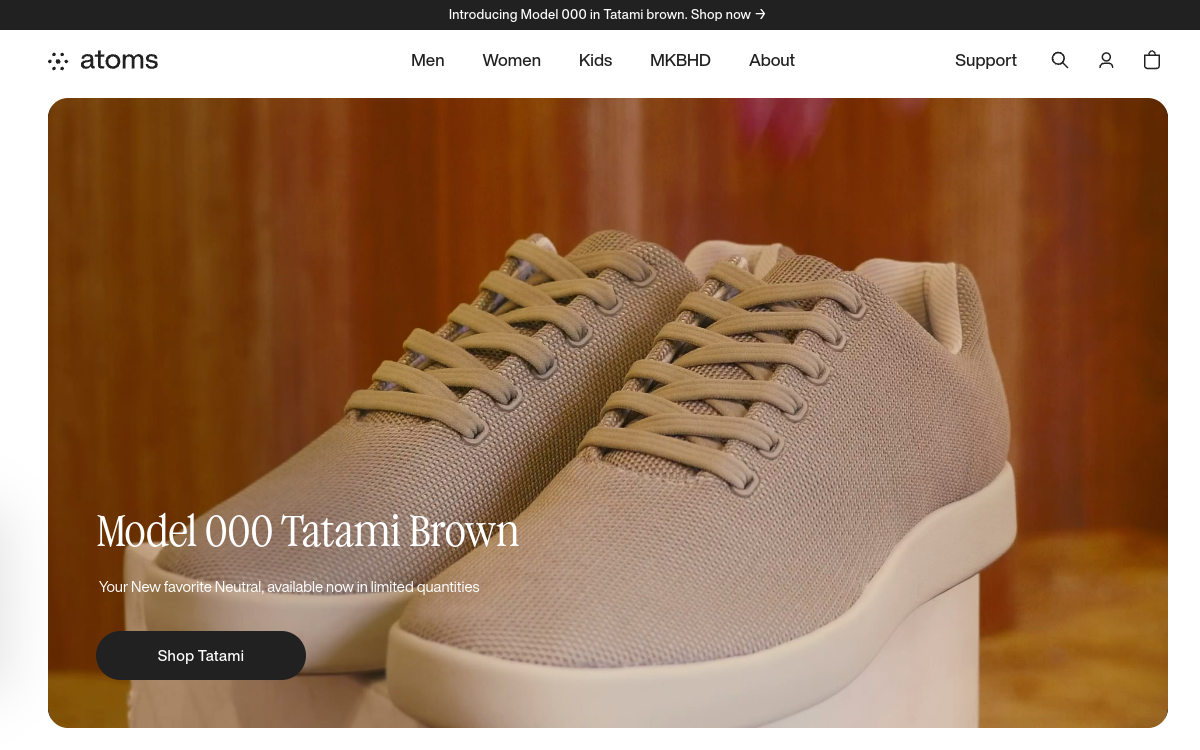
Task: Open the Kids menu
Action: [x=595, y=60]
